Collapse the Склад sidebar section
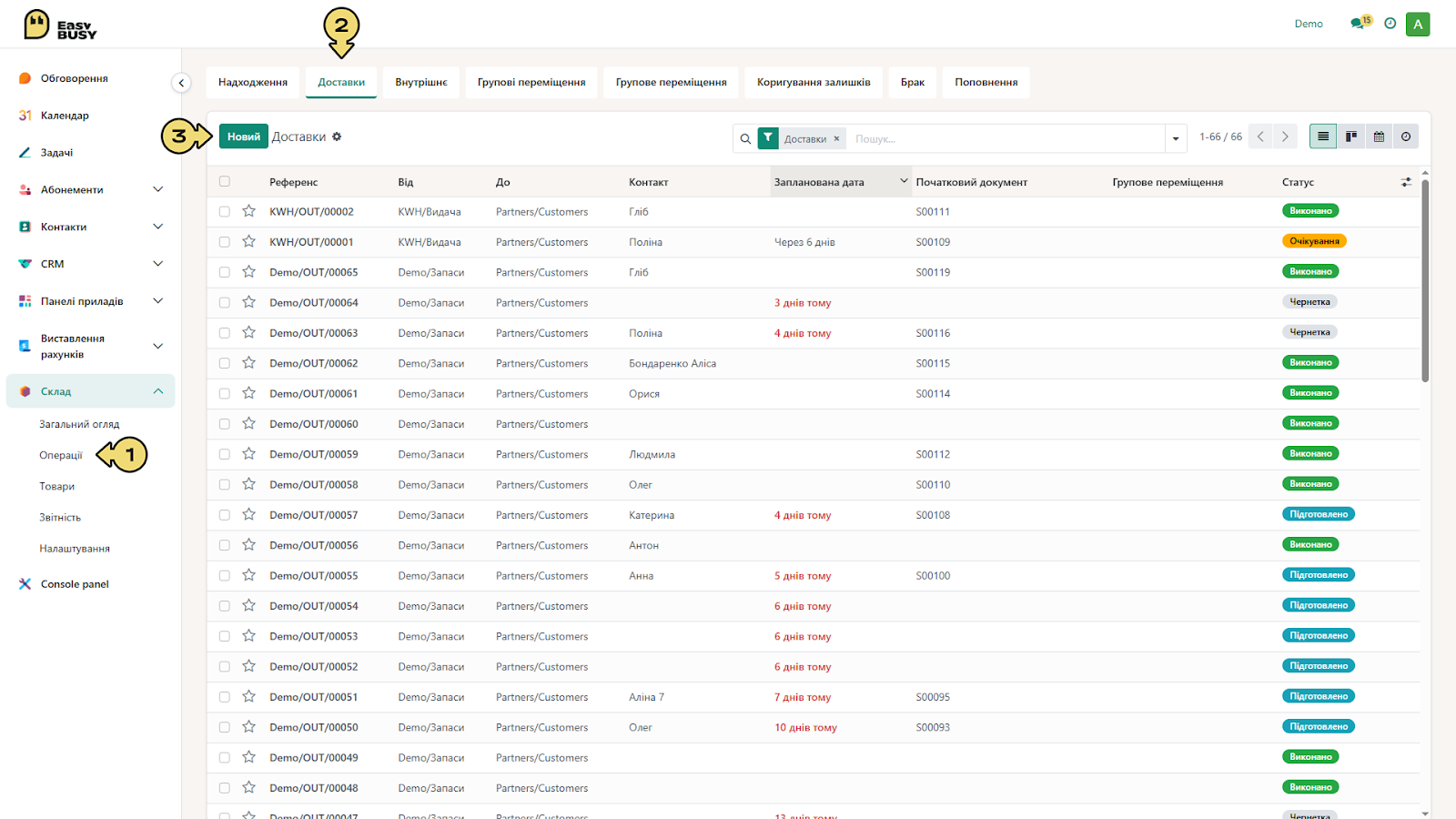The image size is (1456, 819). (158, 391)
